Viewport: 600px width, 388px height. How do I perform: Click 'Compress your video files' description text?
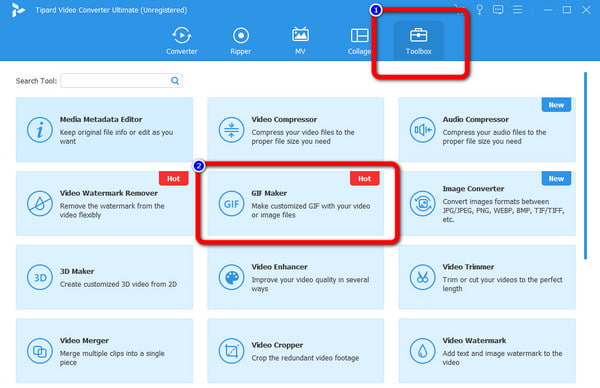pos(303,137)
